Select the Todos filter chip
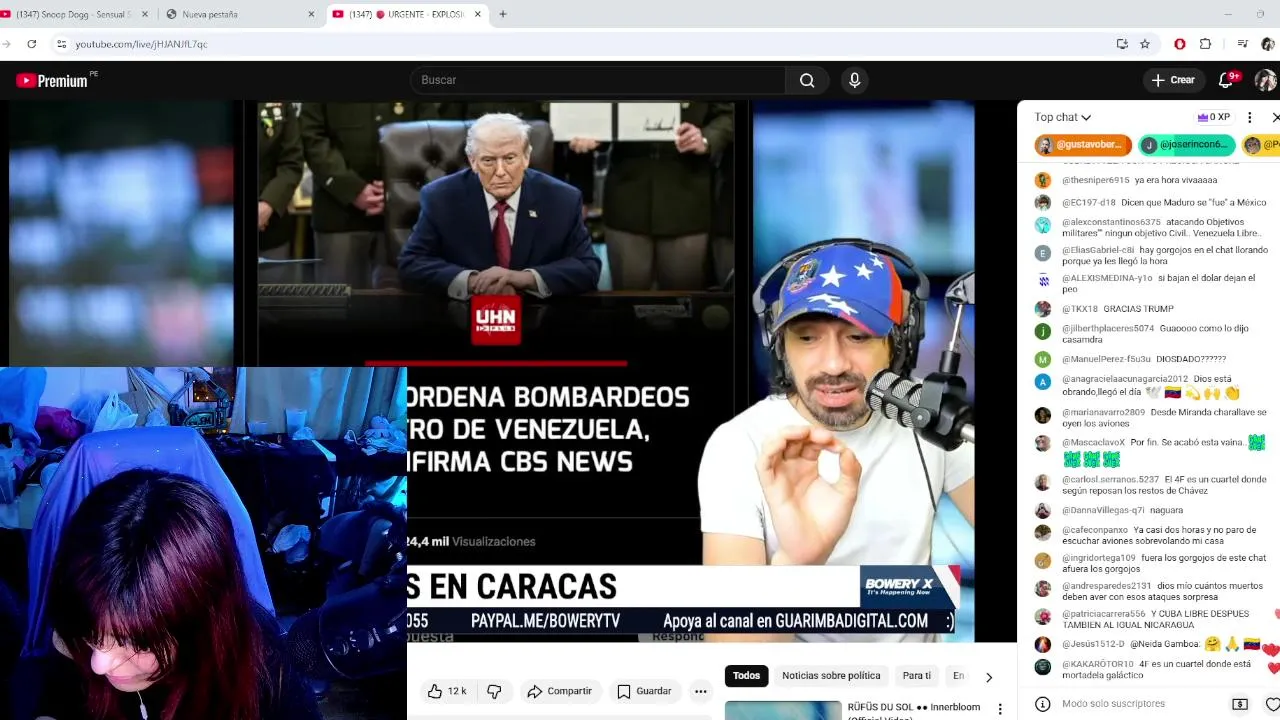 pyautogui.click(x=746, y=676)
